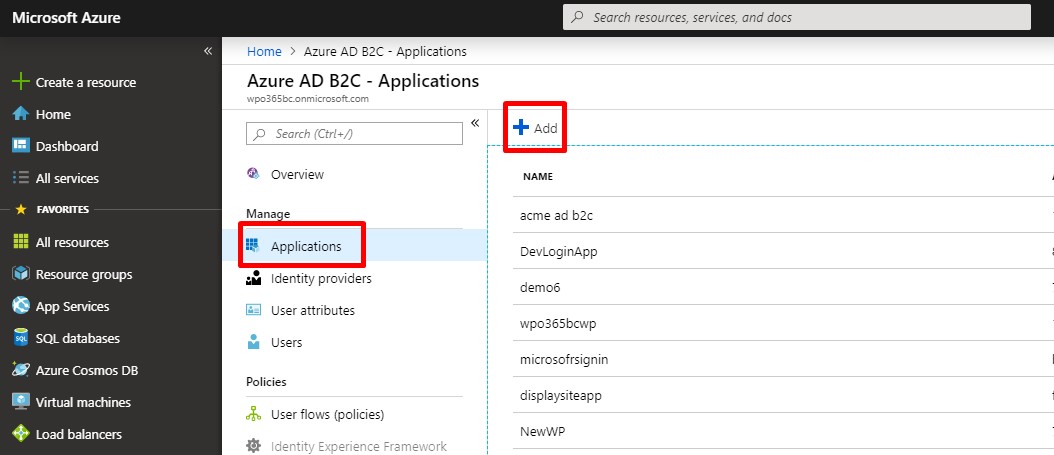Viewport: 1054px width, 455px height.
Task: Click the Favorites star icon
Action: [x=21, y=210]
